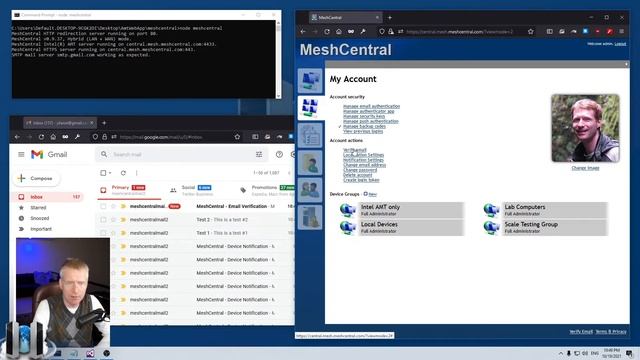Select My Account icon in MeshCentral sidebar
The width and height of the screenshot is (640, 360).
pyautogui.click(x=310, y=108)
